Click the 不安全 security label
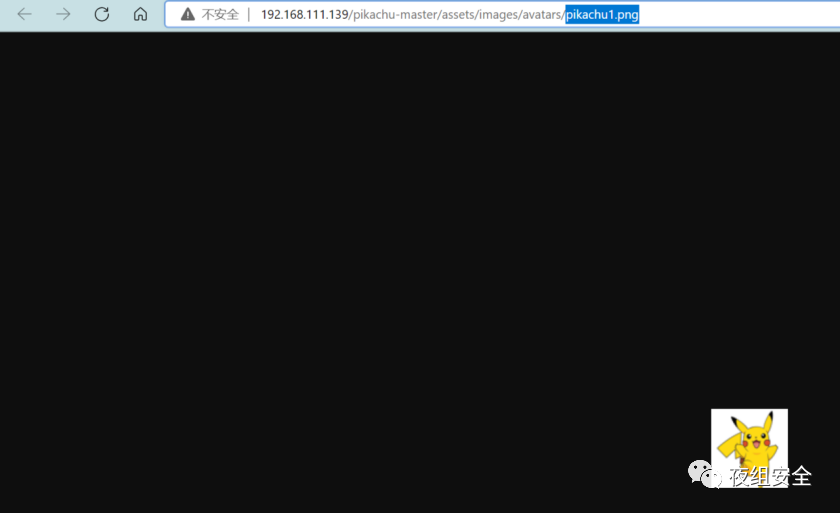 click(x=220, y=14)
